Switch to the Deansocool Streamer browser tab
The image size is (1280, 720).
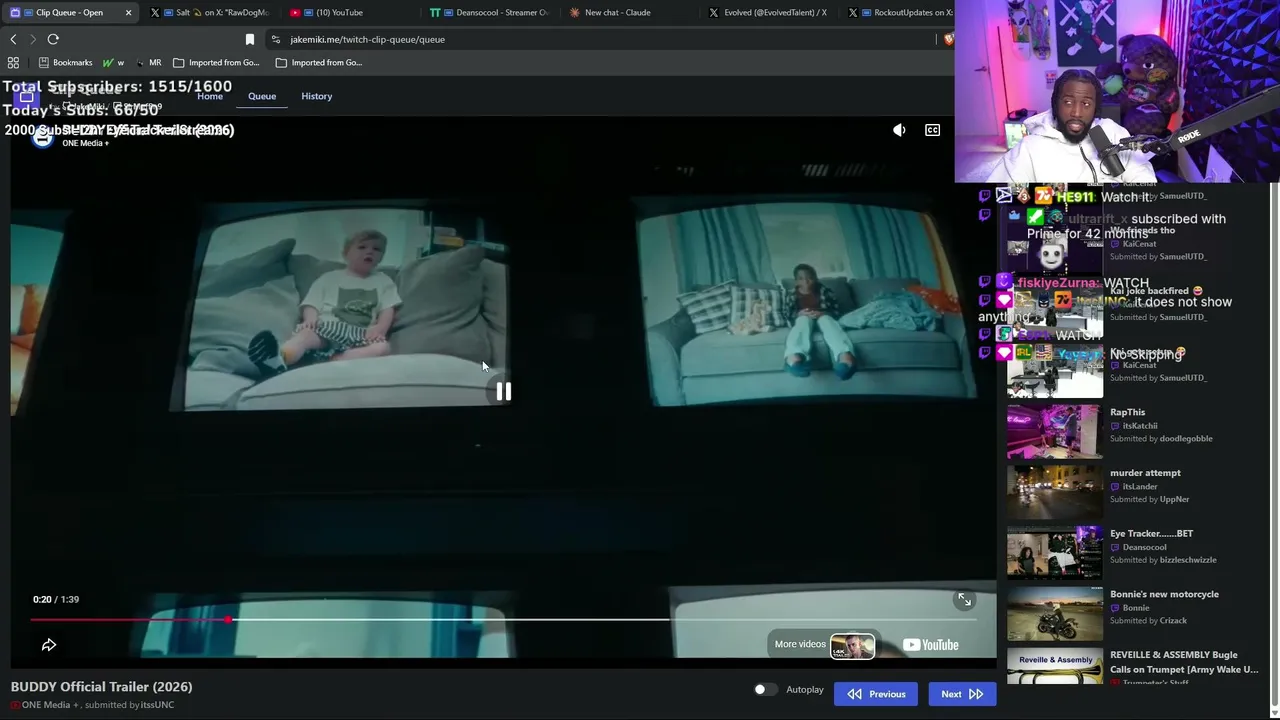click(x=490, y=12)
